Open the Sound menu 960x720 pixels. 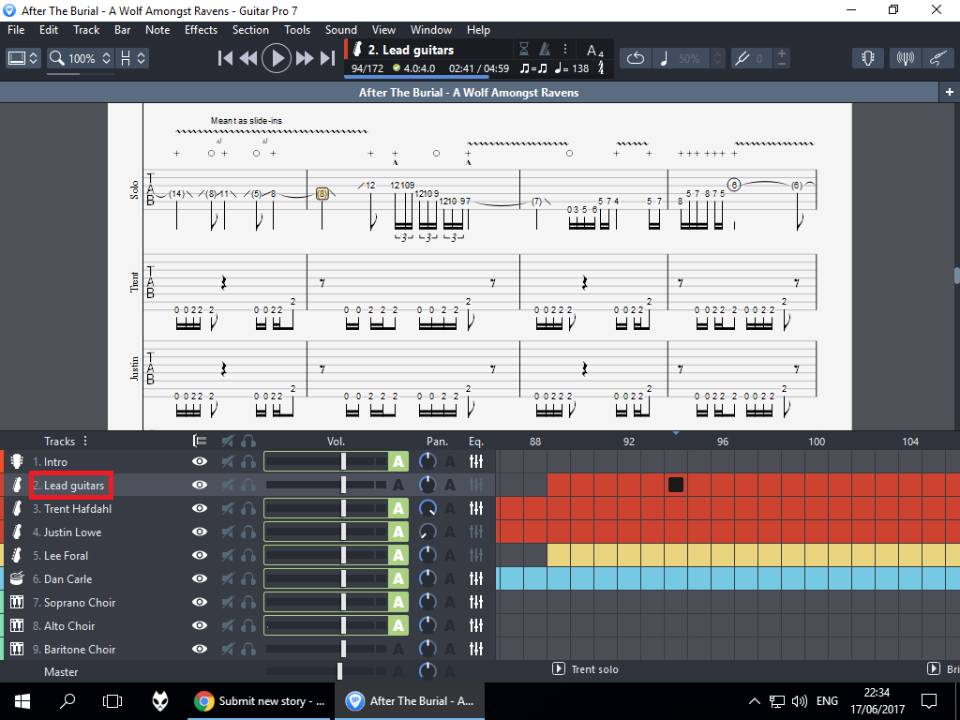[341, 30]
